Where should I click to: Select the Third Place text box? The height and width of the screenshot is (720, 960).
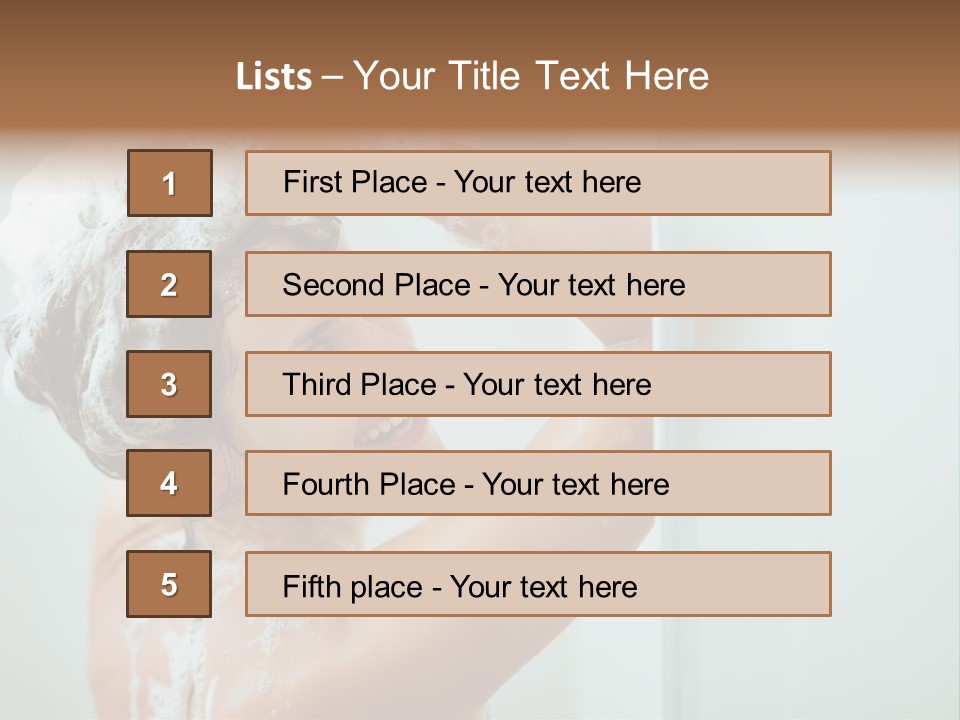coord(538,384)
